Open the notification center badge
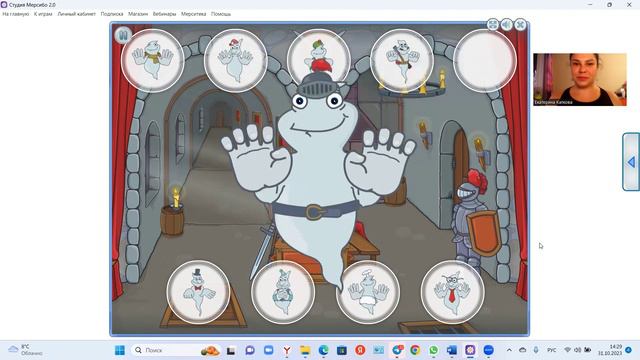The image size is (640, 360). tap(629, 350)
